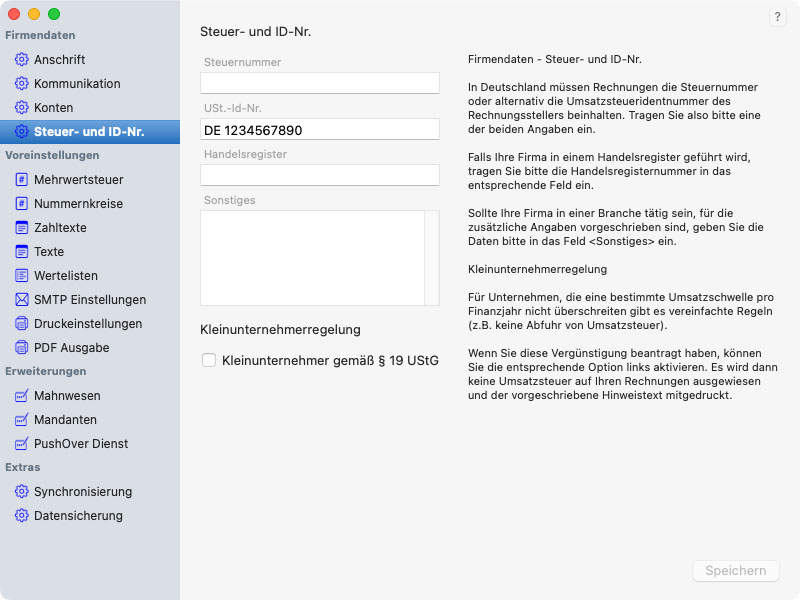Image resolution: width=800 pixels, height=600 pixels.
Task: Select Wertelisten in the sidebar
Action: pyautogui.click(x=65, y=276)
